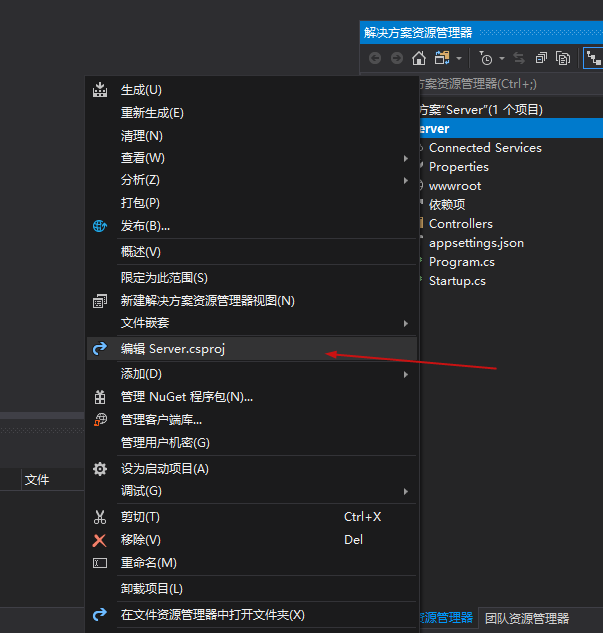The height and width of the screenshot is (633, 603).
Task: Select 限定为此范围(S) entry
Action: (x=252, y=278)
